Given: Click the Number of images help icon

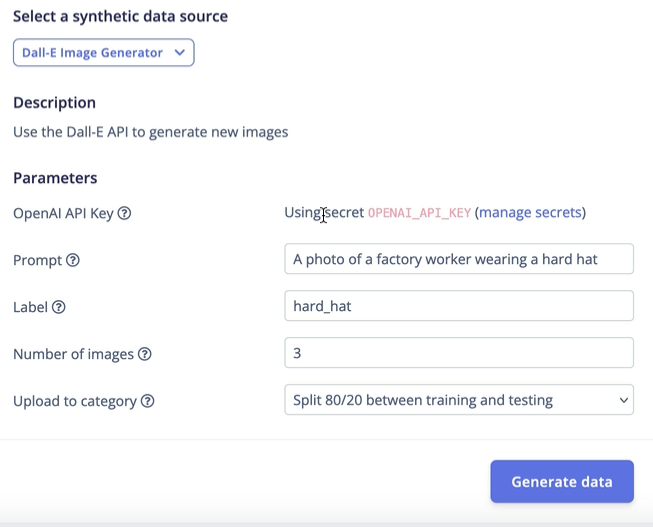Looking at the screenshot, I should pyautogui.click(x=145, y=354).
